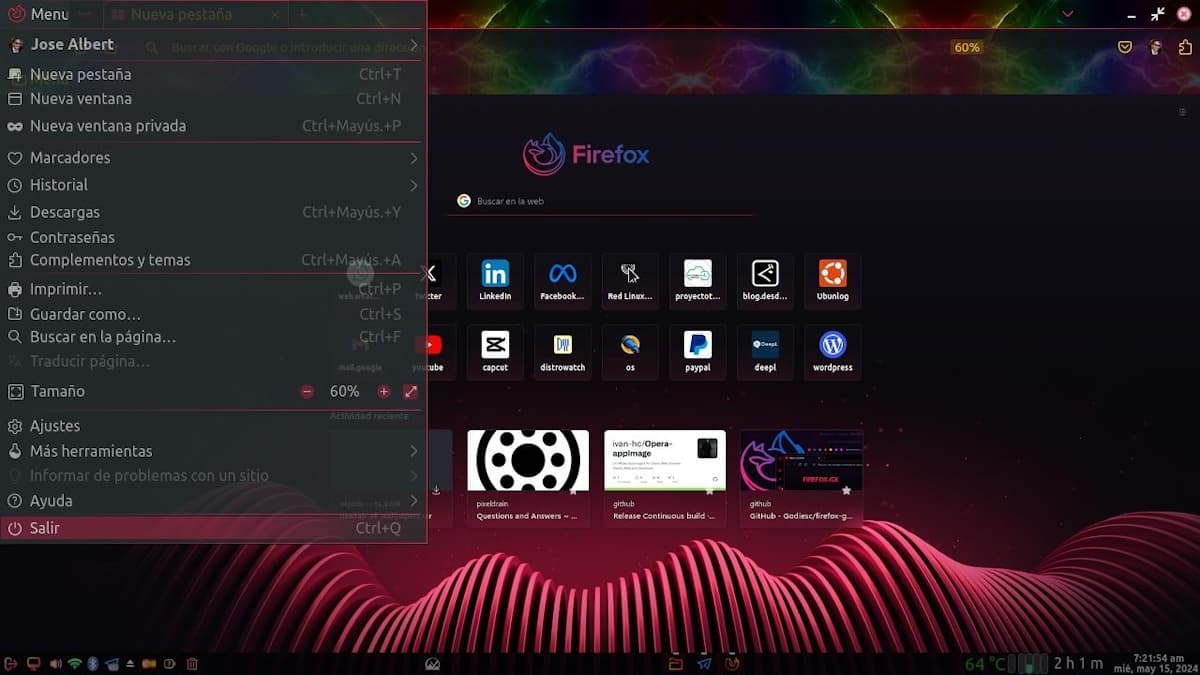Open the list-all-tabs dropdown arrow
Image resolution: width=1200 pixels, height=675 pixels.
1068,14
